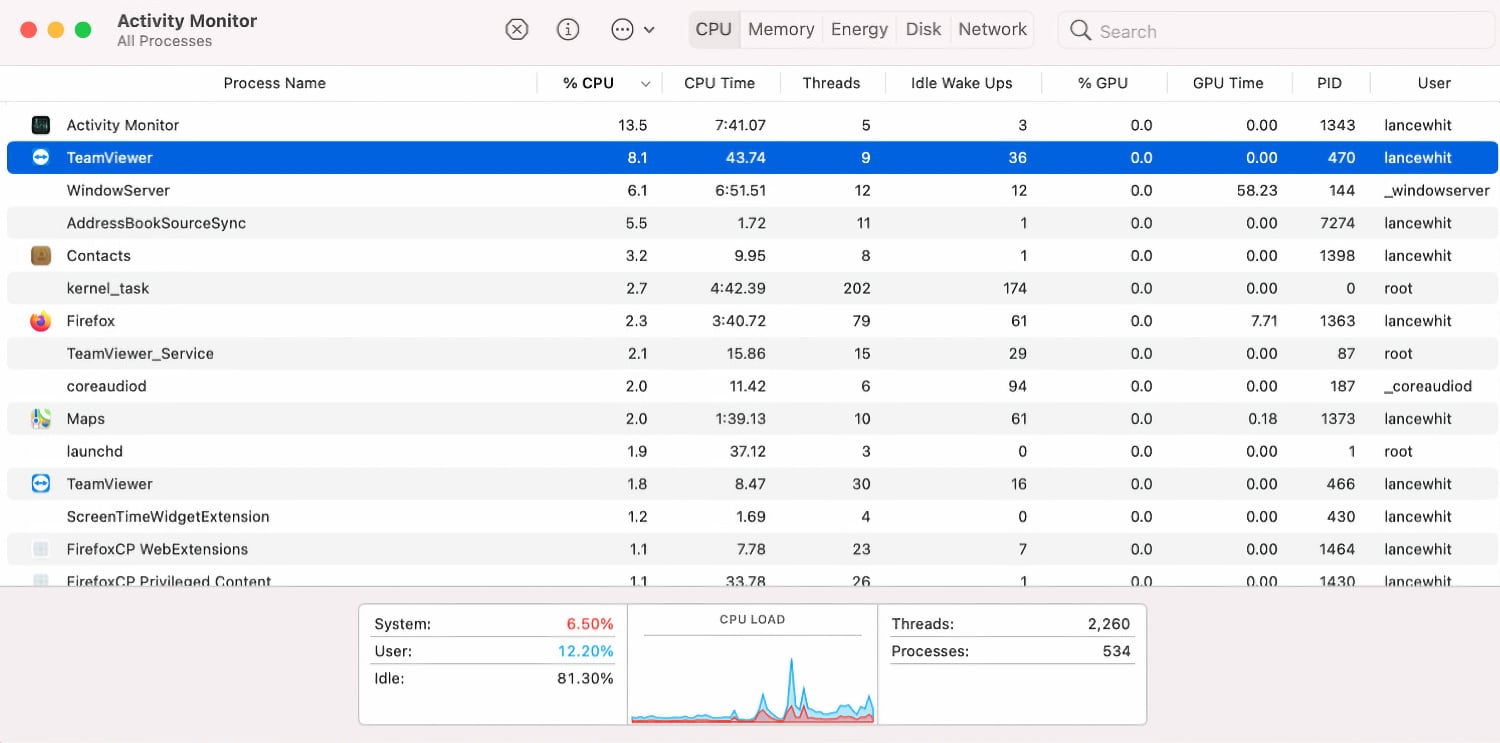The height and width of the screenshot is (743, 1500).
Task: Sort by the Process Name column header
Action: pos(274,83)
